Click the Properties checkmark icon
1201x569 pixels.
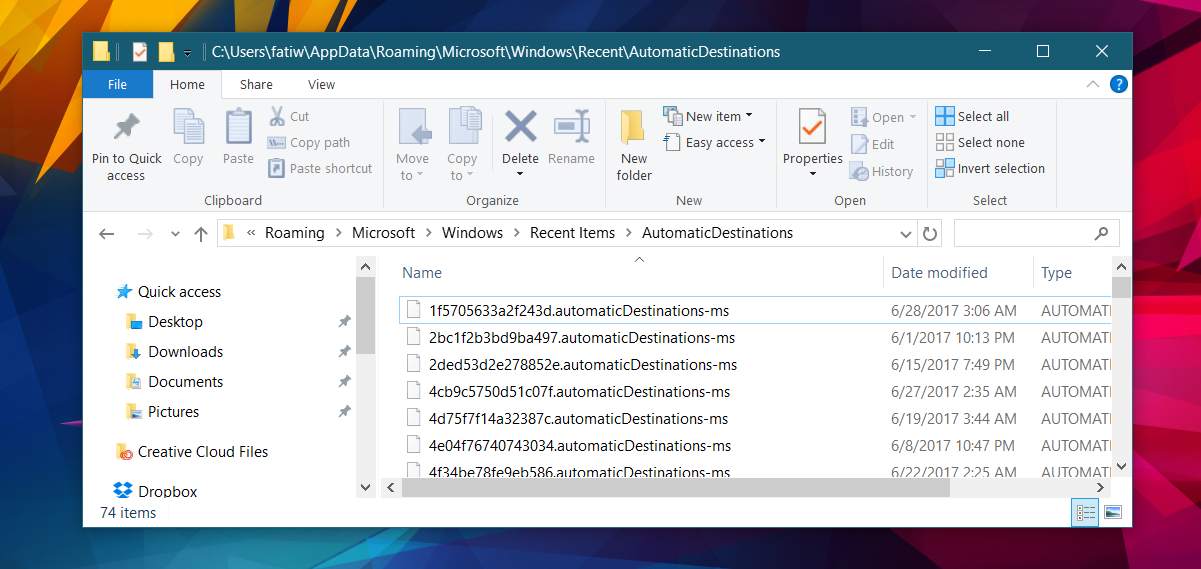coord(812,129)
